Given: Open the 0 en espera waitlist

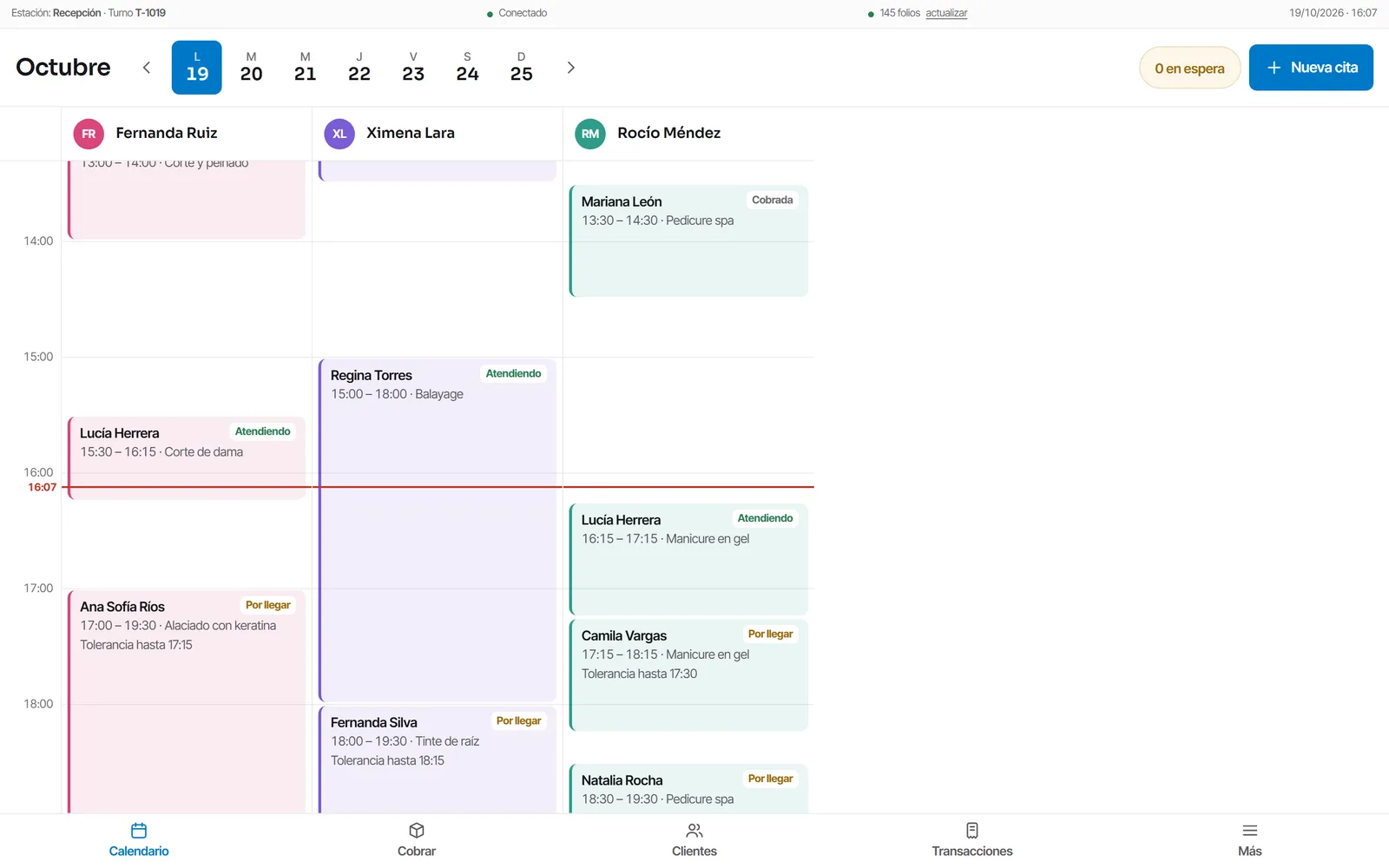Looking at the screenshot, I should (1189, 68).
